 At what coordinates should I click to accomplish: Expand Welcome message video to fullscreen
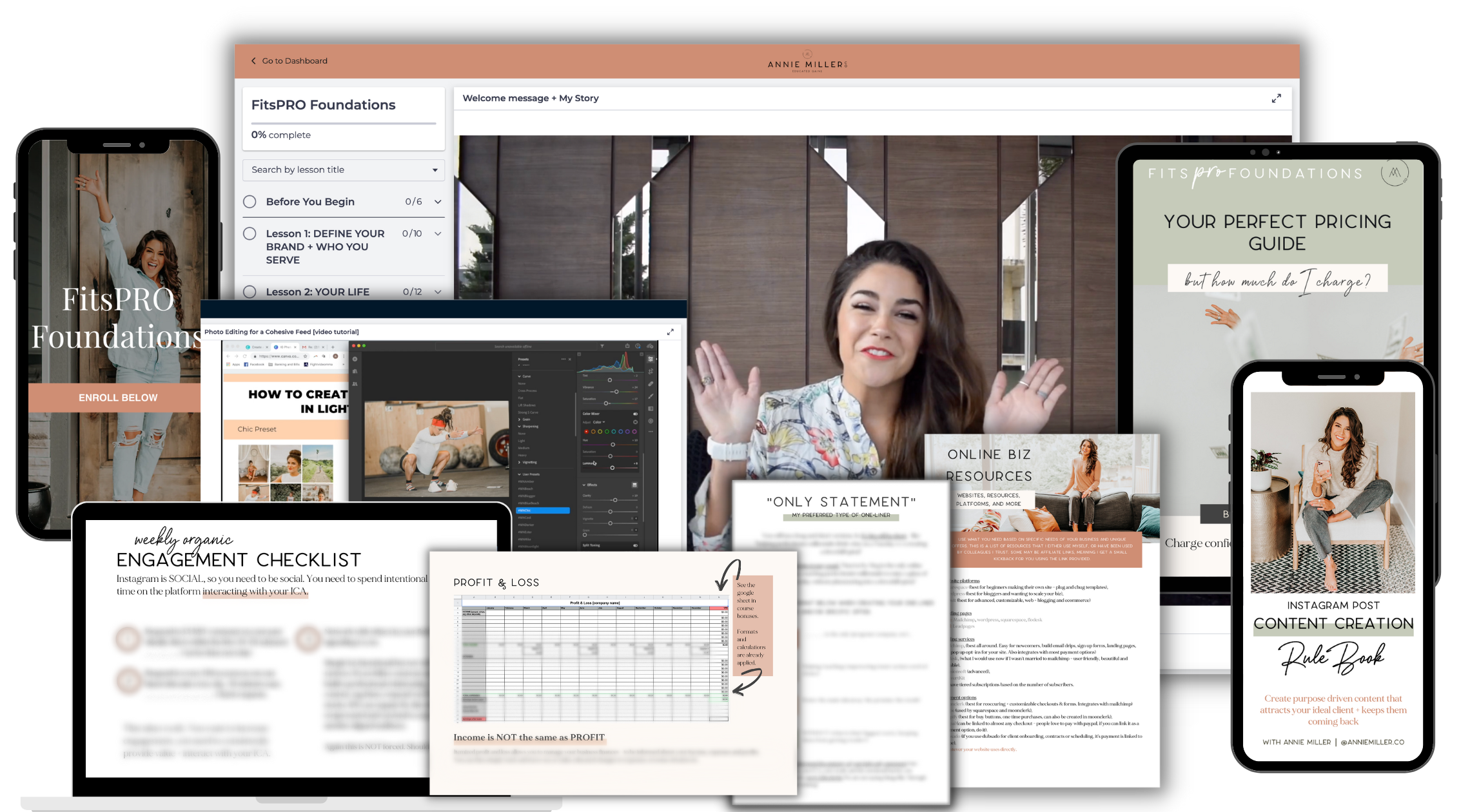(1276, 98)
